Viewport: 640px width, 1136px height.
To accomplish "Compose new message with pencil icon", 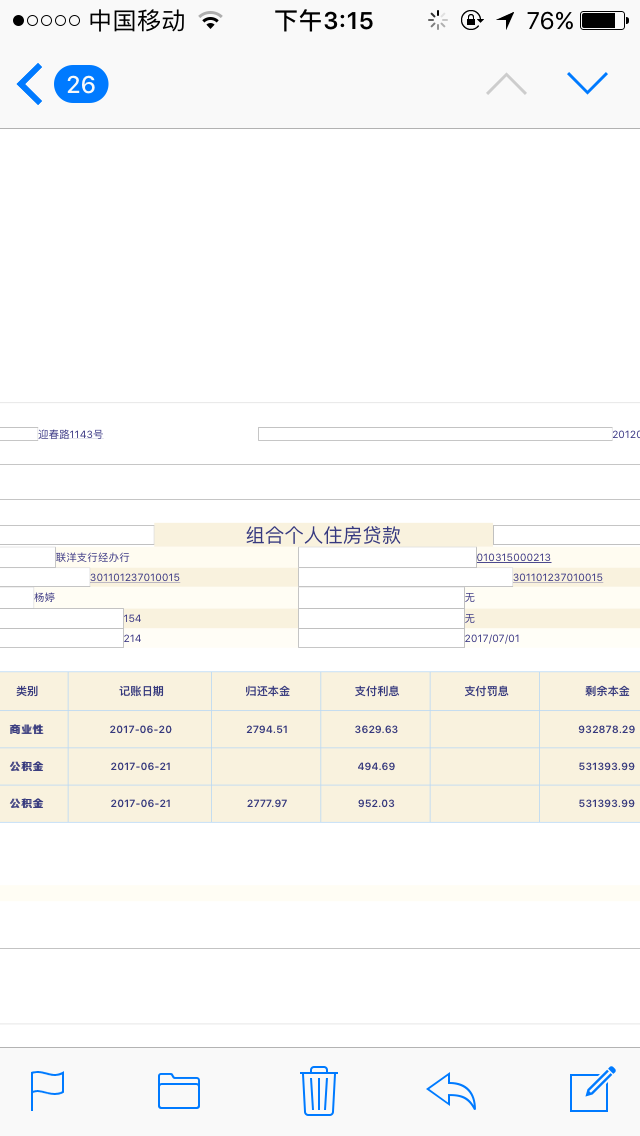I will [591, 1089].
